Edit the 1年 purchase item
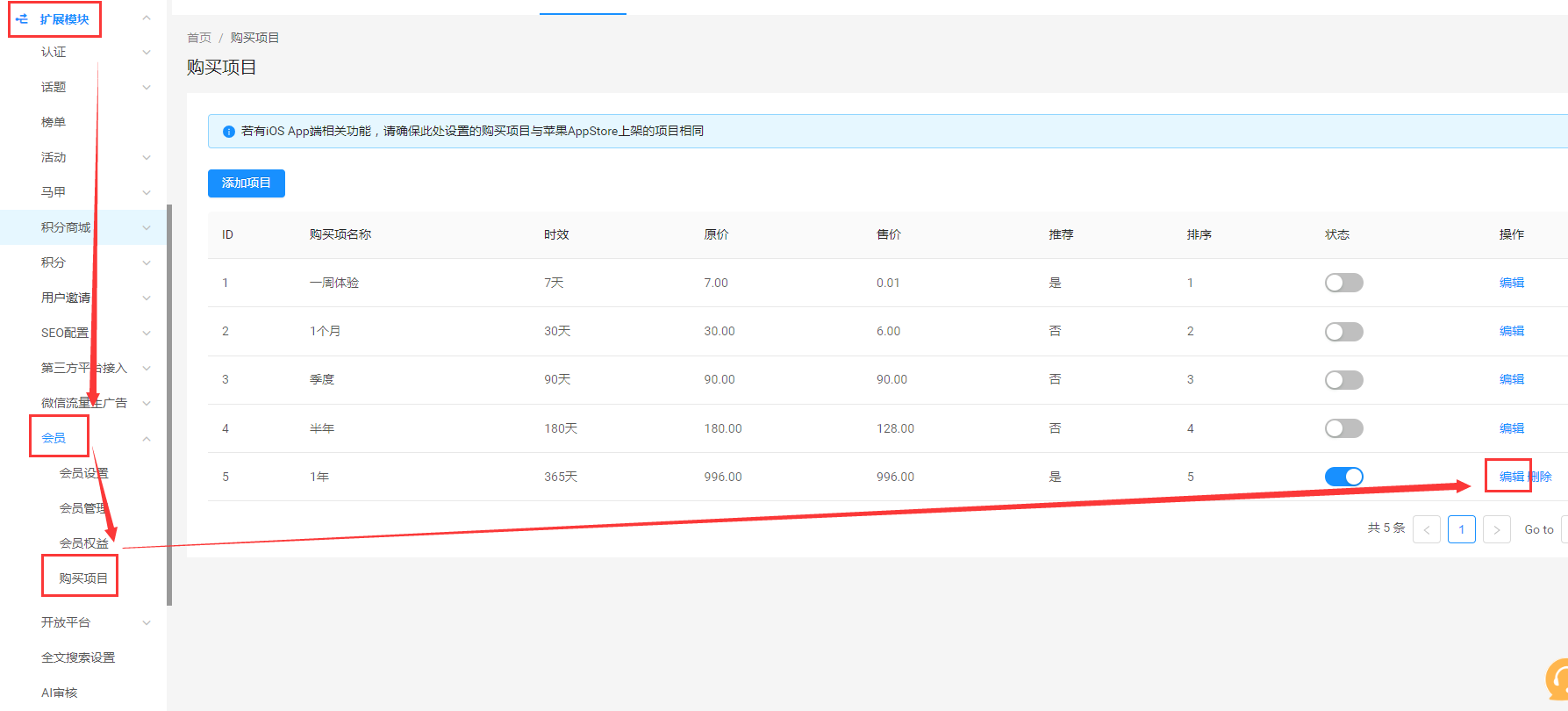The width and height of the screenshot is (1568, 711). click(x=1512, y=477)
